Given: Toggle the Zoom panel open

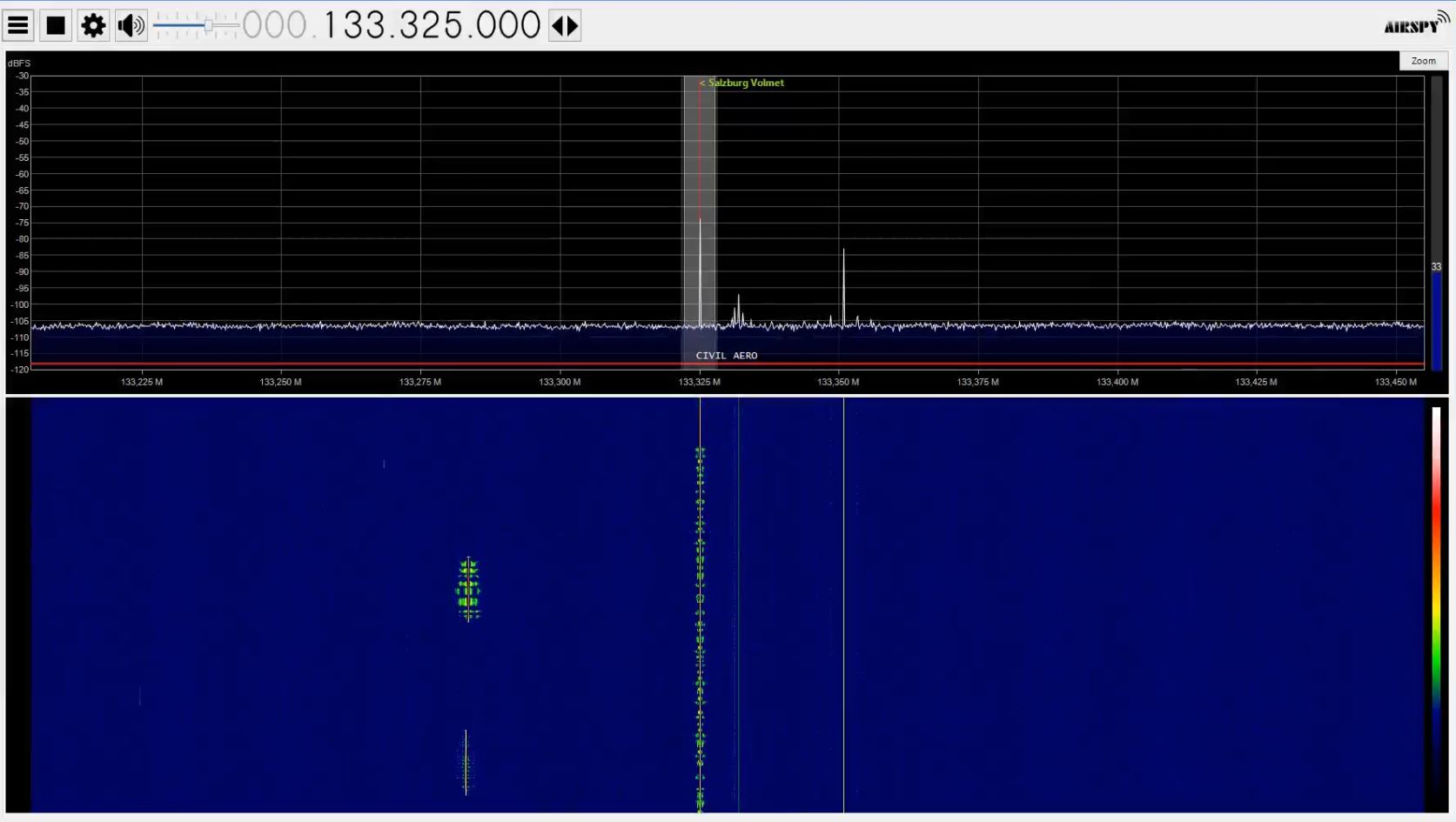Looking at the screenshot, I should (1423, 60).
